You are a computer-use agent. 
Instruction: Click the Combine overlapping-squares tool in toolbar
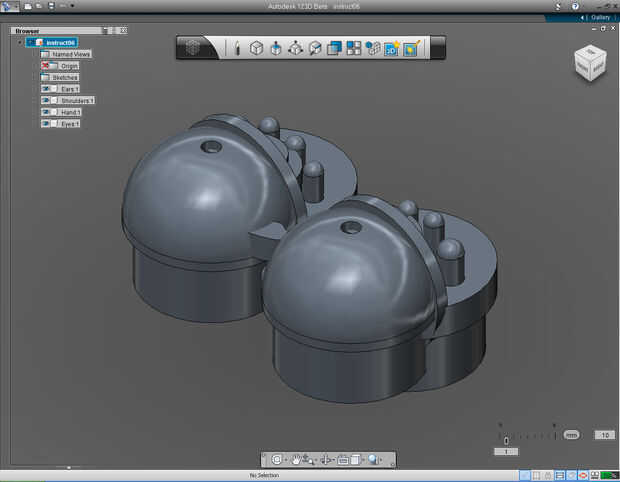tap(335, 48)
